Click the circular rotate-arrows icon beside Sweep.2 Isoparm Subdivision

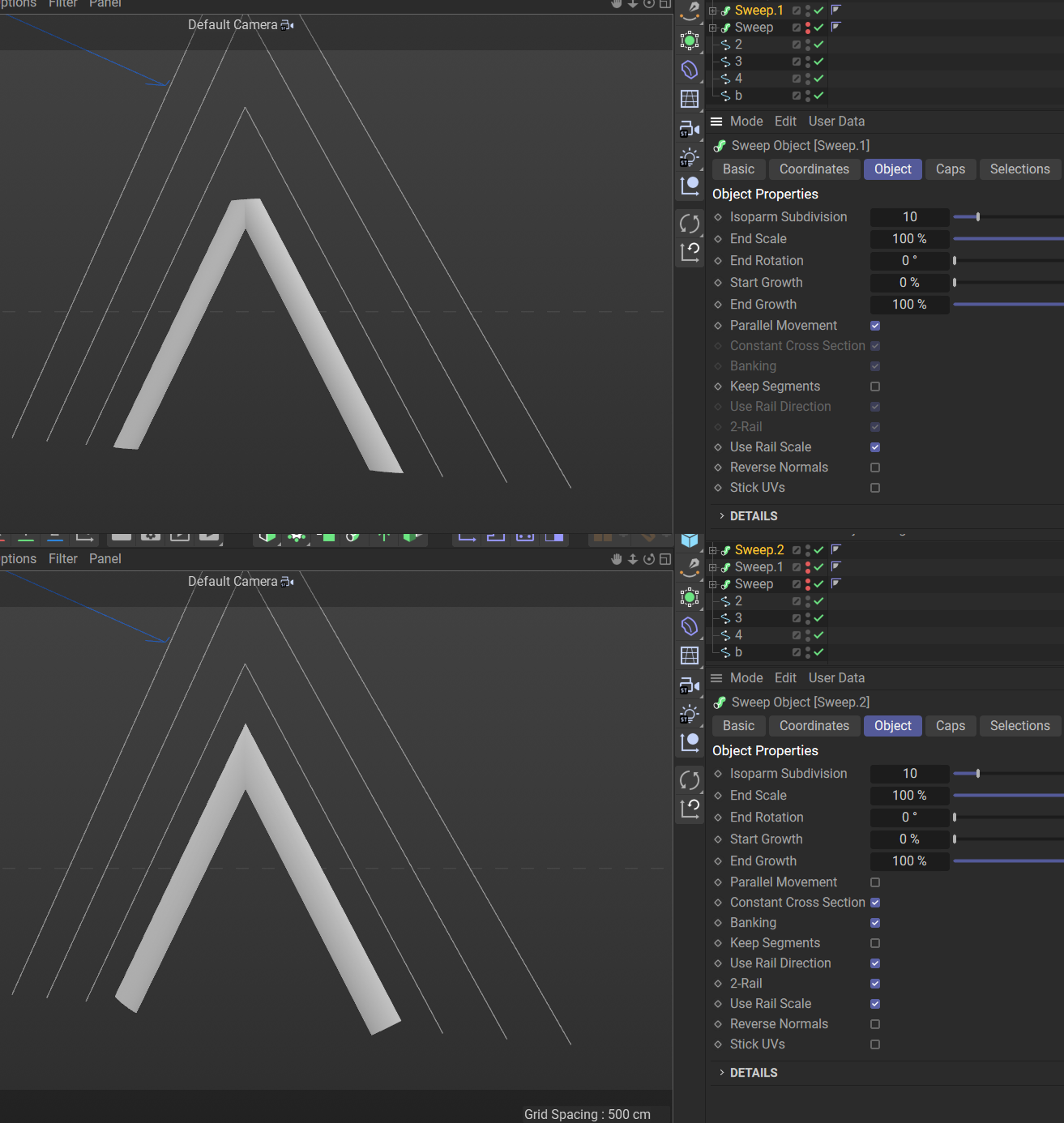tap(690, 780)
